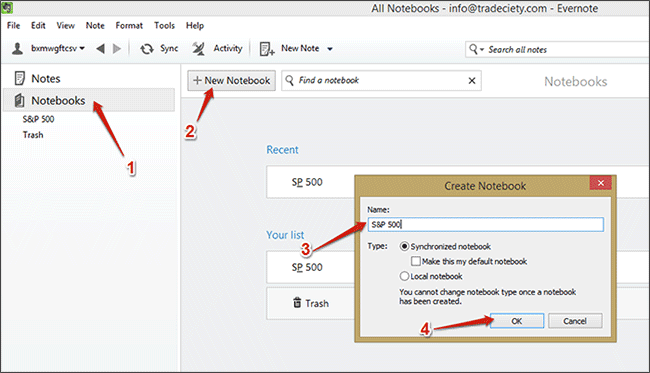The image size is (650, 373).
Task: Open SP 500 under Your list
Action: coord(307,267)
